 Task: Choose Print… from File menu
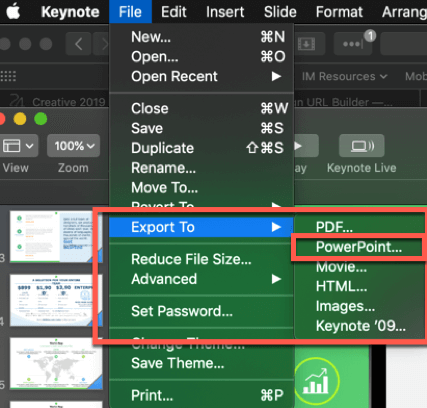pyautogui.click(x=201, y=395)
